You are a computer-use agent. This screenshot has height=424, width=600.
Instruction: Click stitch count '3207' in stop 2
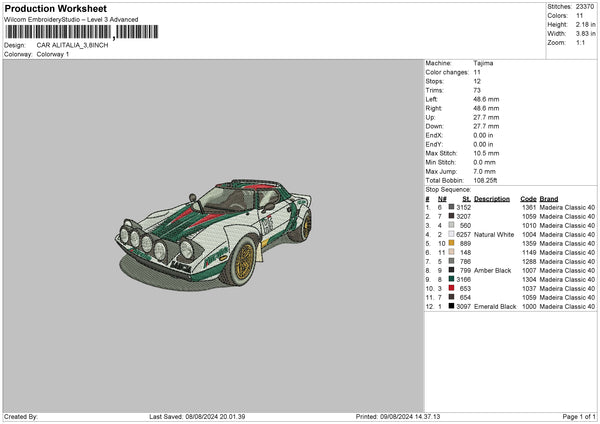pos(463,217)
